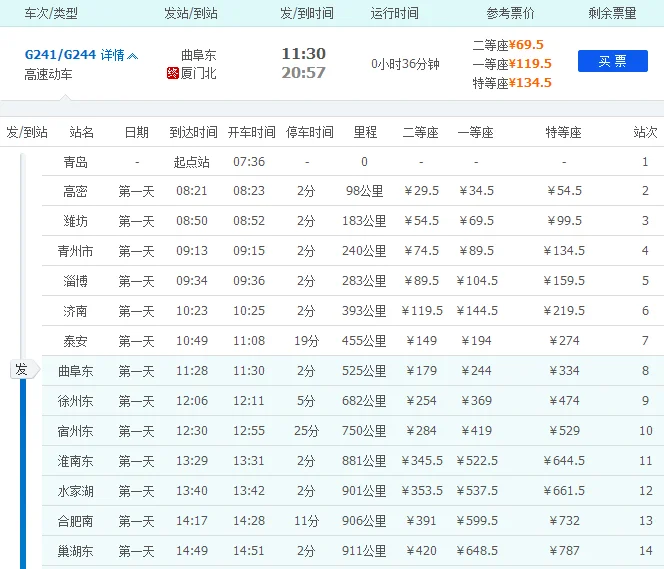Select station 潍坊 in the stop list
Screen dimensions: 664x569
tap(75, 221)
